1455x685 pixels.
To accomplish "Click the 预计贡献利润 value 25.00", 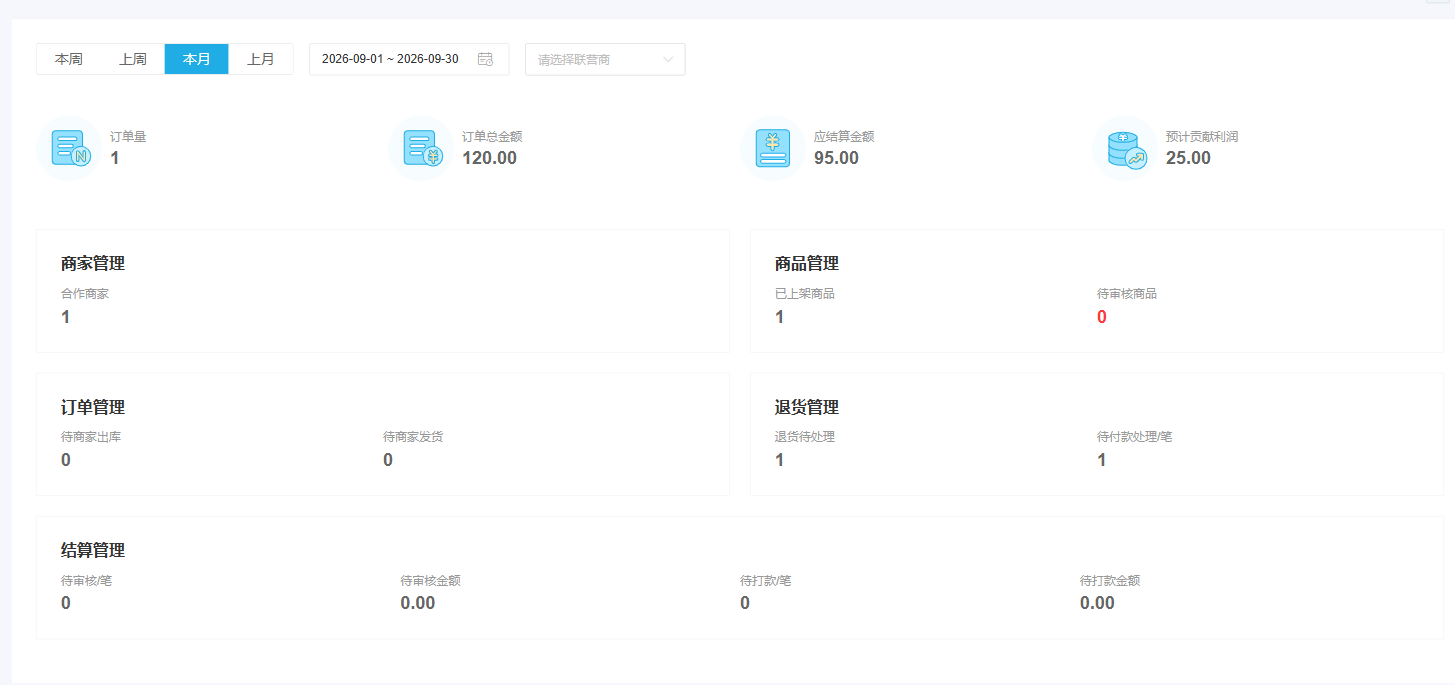I will click(1188, 158).
